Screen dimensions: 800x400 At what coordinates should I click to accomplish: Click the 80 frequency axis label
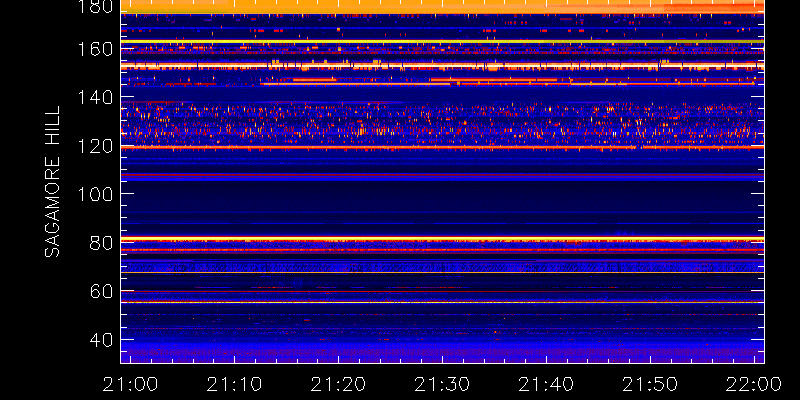click(x=101, y=243)
